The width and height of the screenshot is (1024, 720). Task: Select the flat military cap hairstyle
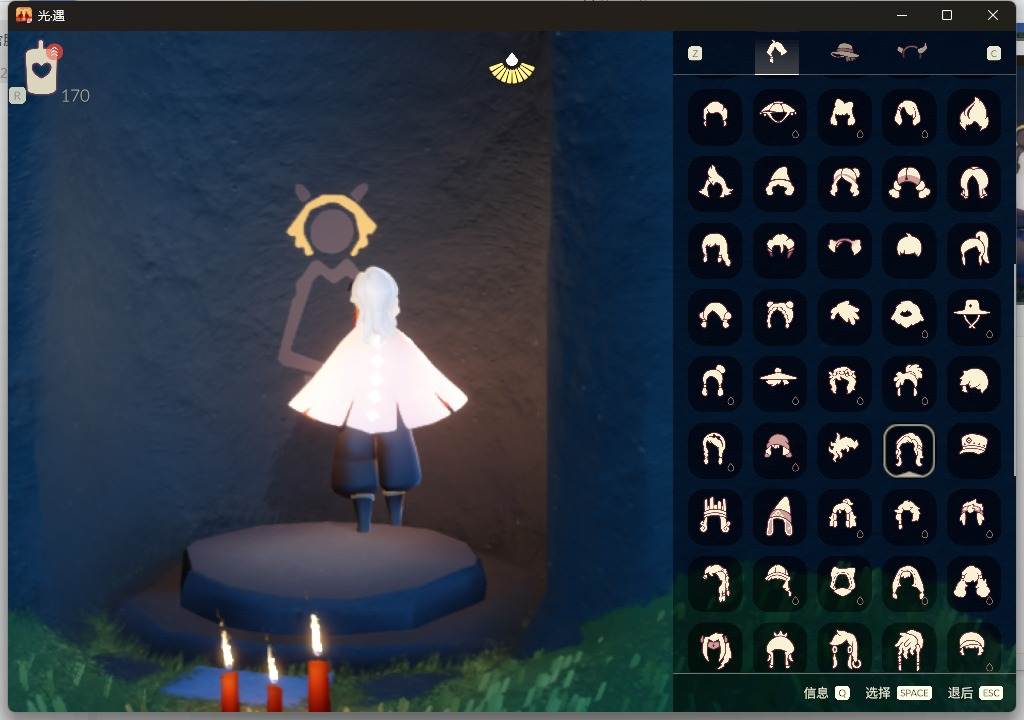click(973, 449)
